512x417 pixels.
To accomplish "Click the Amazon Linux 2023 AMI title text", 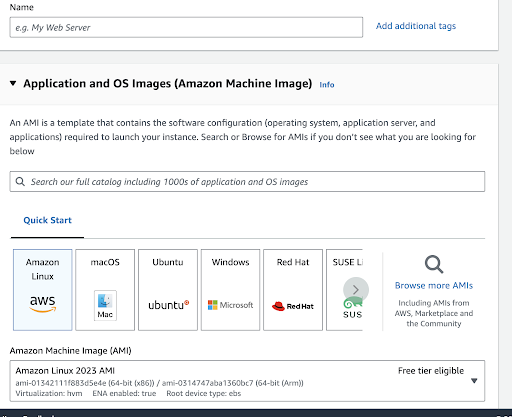I will 65,371.
